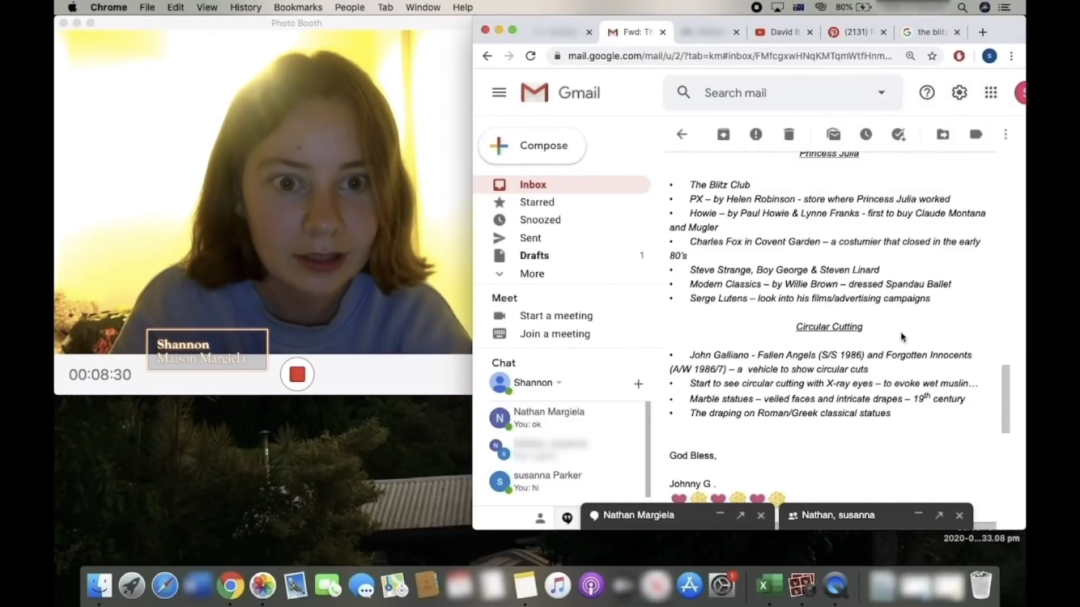1080x607 pixels.
Task: Open the History menu
Action: click(x=245, y=7)
